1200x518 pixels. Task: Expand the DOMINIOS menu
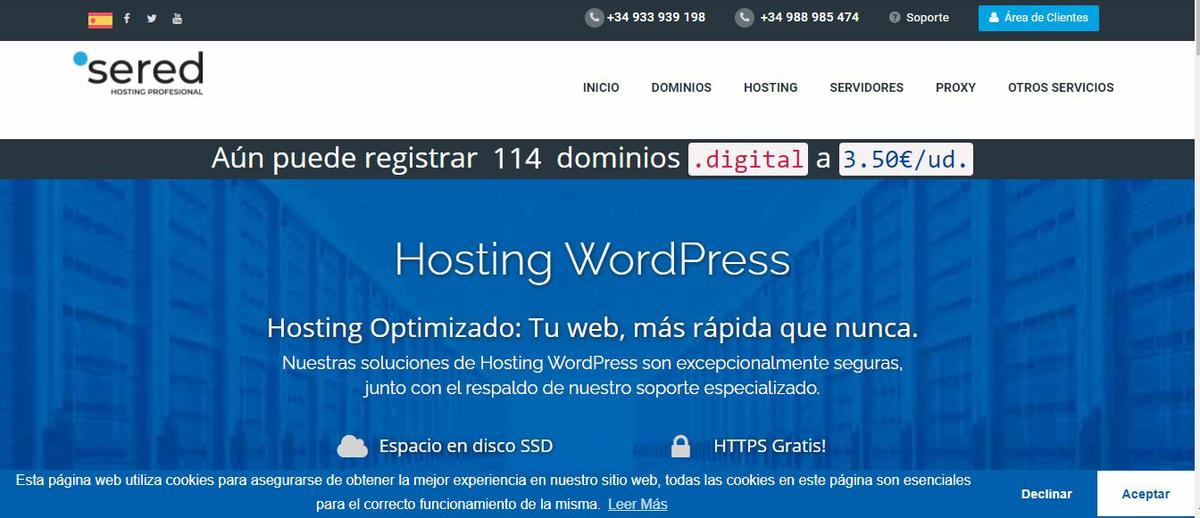pos(681,88)
